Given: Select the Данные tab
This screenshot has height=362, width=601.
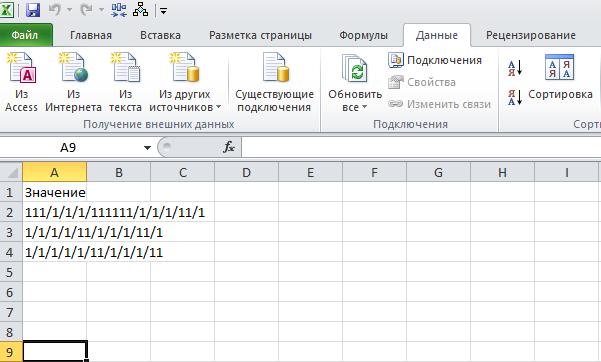Looking at the screenshot, I should (437, 35).
